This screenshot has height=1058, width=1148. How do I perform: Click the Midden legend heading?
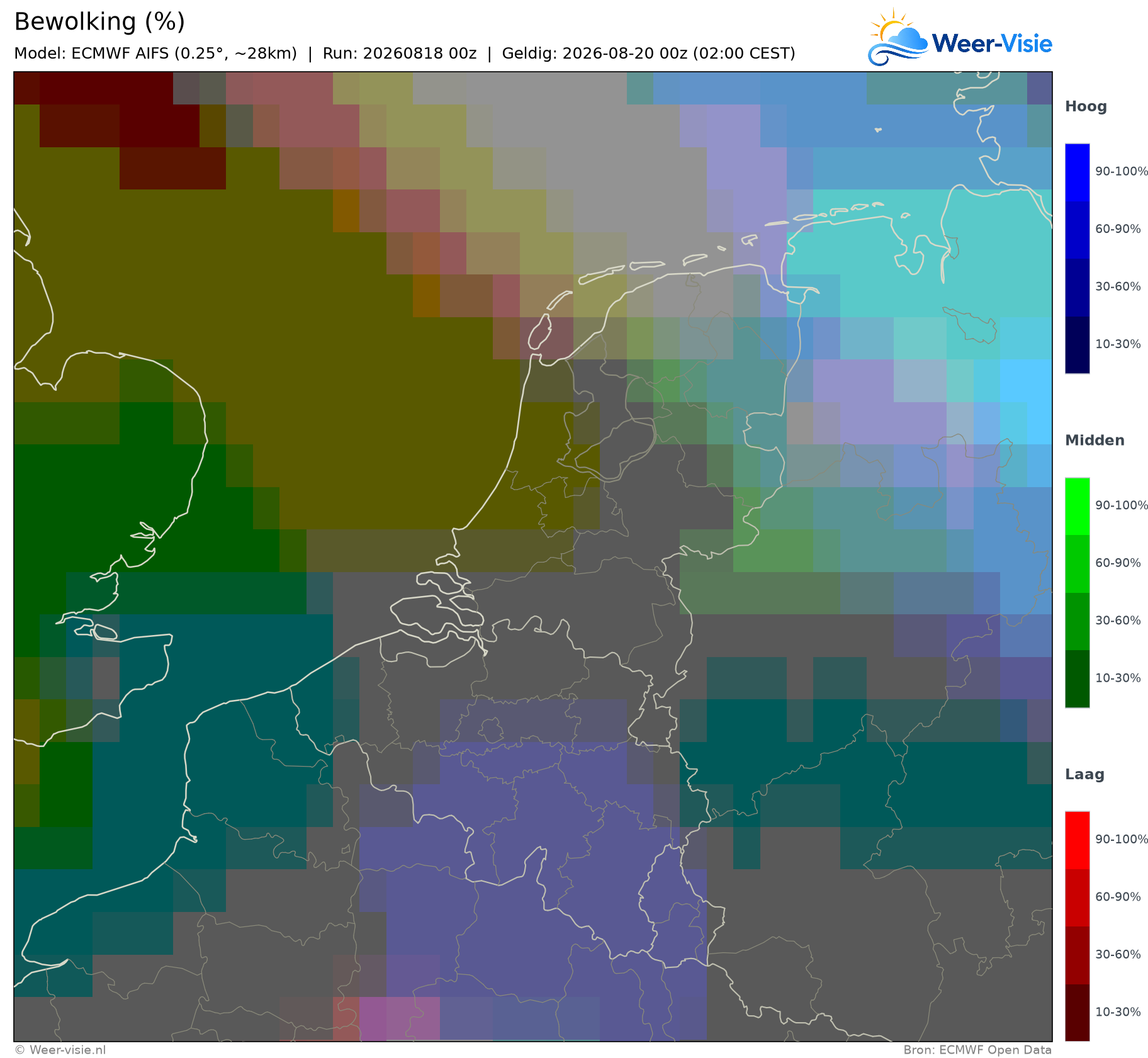[x=1095, y=440]
